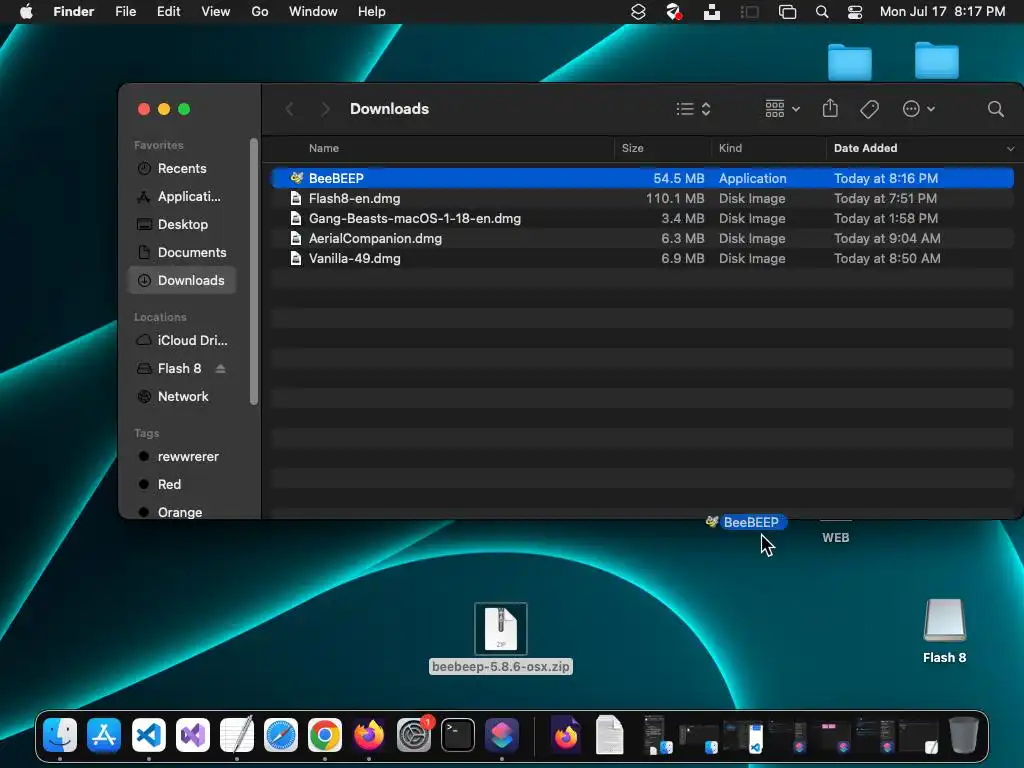Screen dimensions: 1024x768
Task: Open the Help menu
Action: pos(372,12)
